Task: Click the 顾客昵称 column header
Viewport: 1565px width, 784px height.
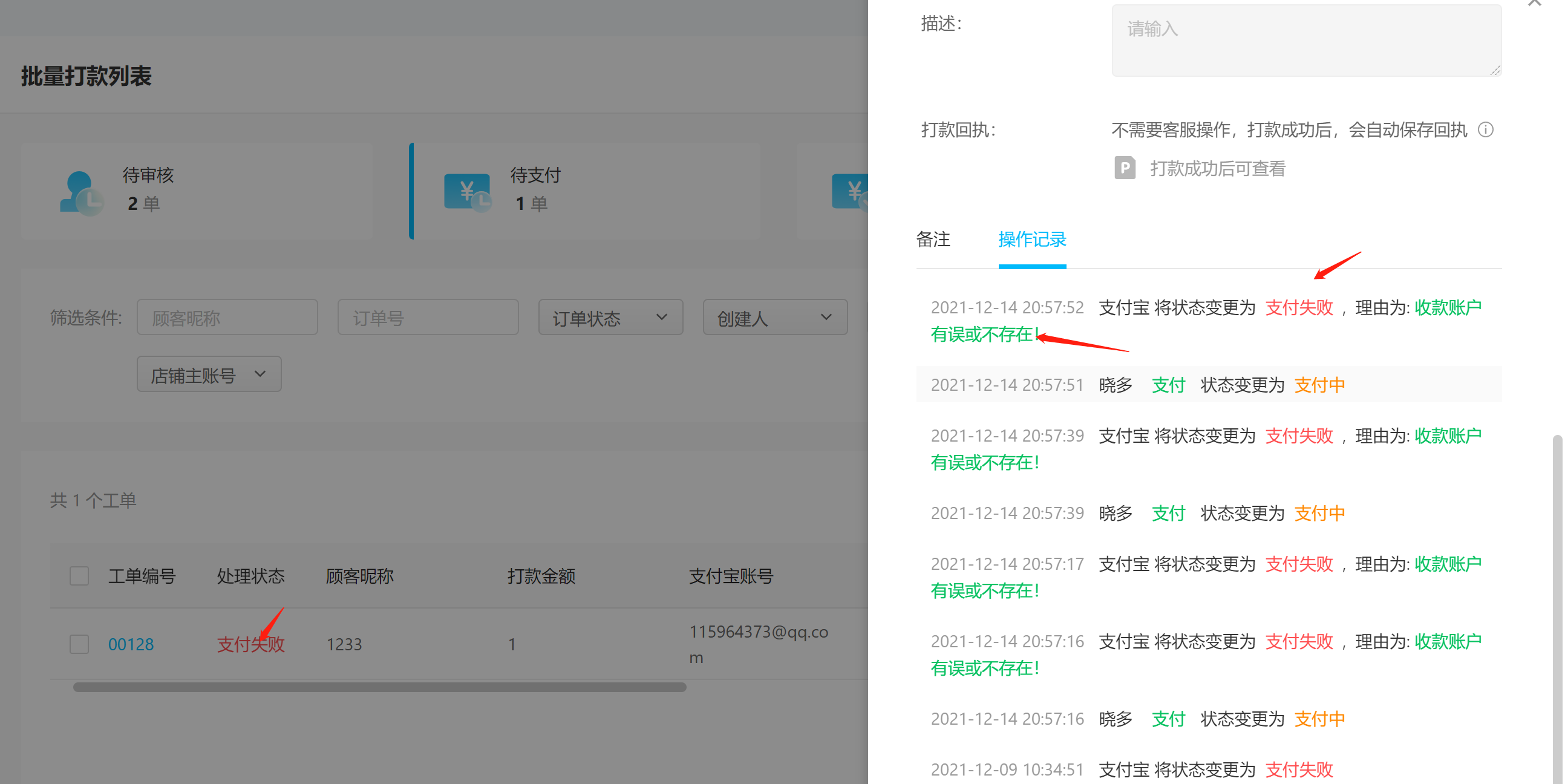Action: click(x=360, y=576)
